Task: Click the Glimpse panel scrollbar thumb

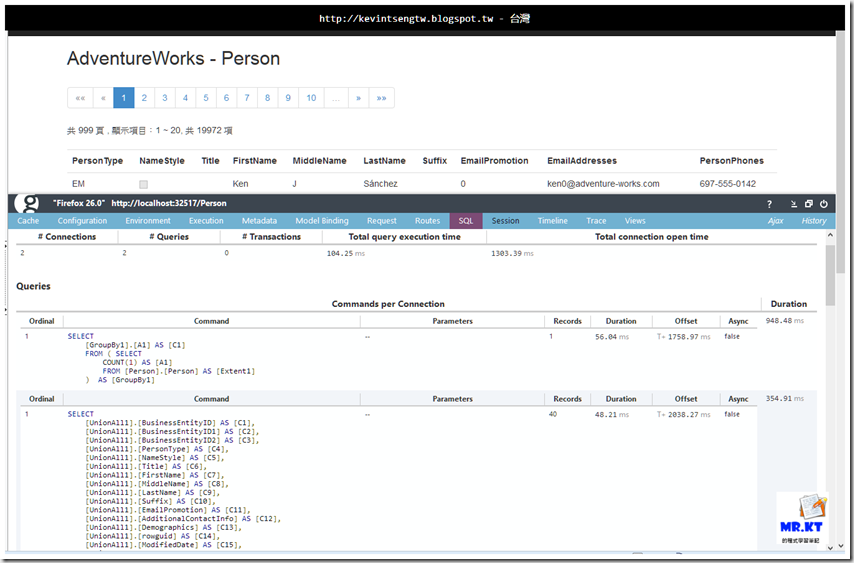Action: [x=830, y=275]
